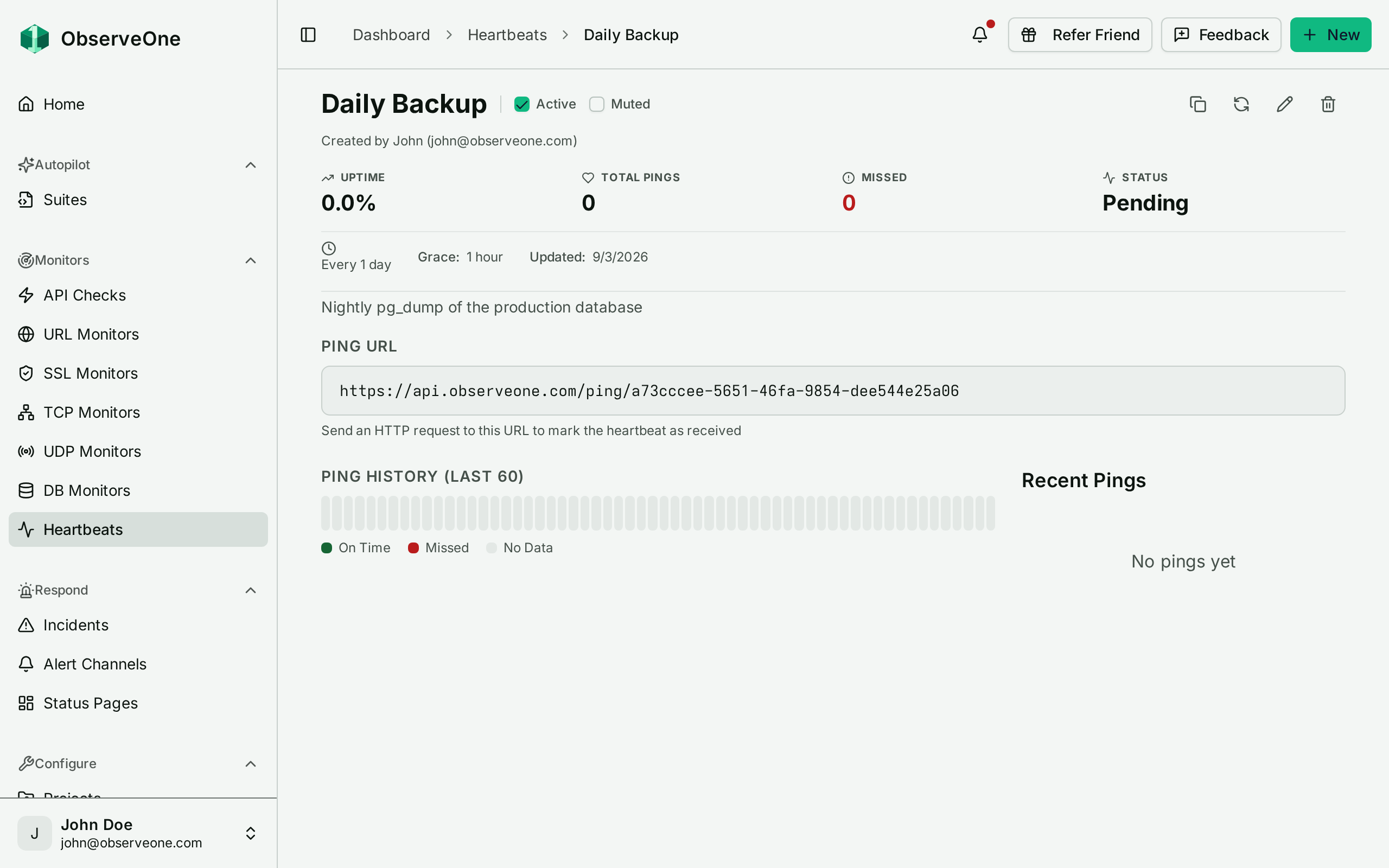Go to Home in sidebar
This screenshot has width=1389, height=868.
coord(138,104)
